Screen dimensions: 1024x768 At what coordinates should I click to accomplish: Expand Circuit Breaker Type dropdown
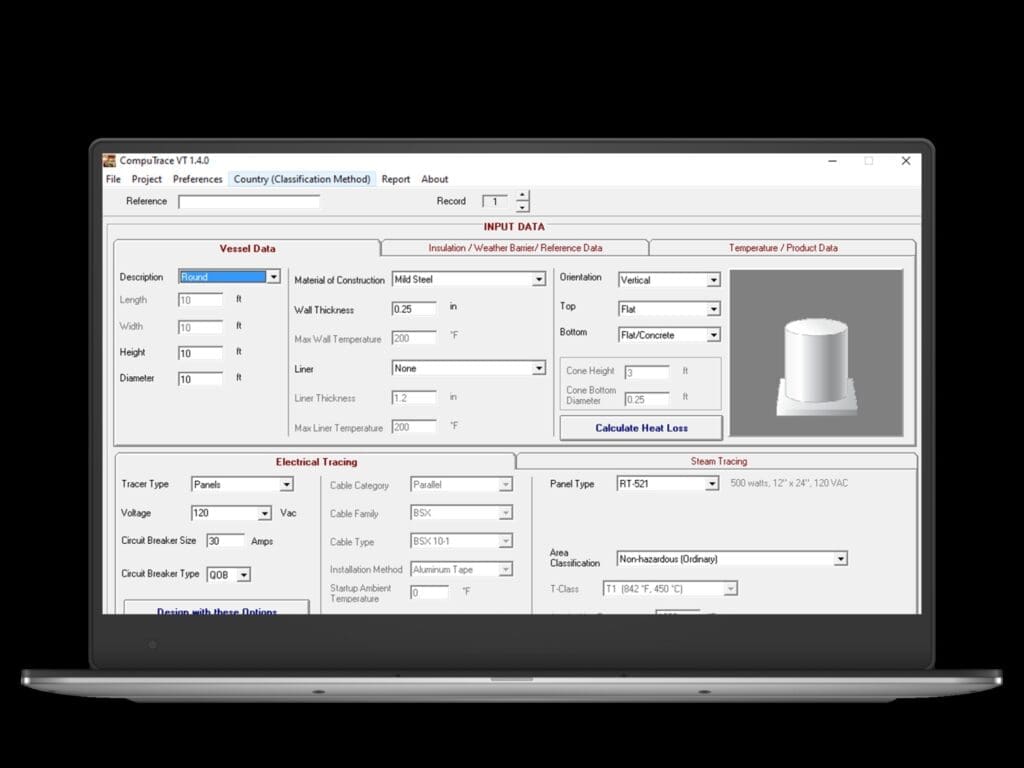[243, 575]
